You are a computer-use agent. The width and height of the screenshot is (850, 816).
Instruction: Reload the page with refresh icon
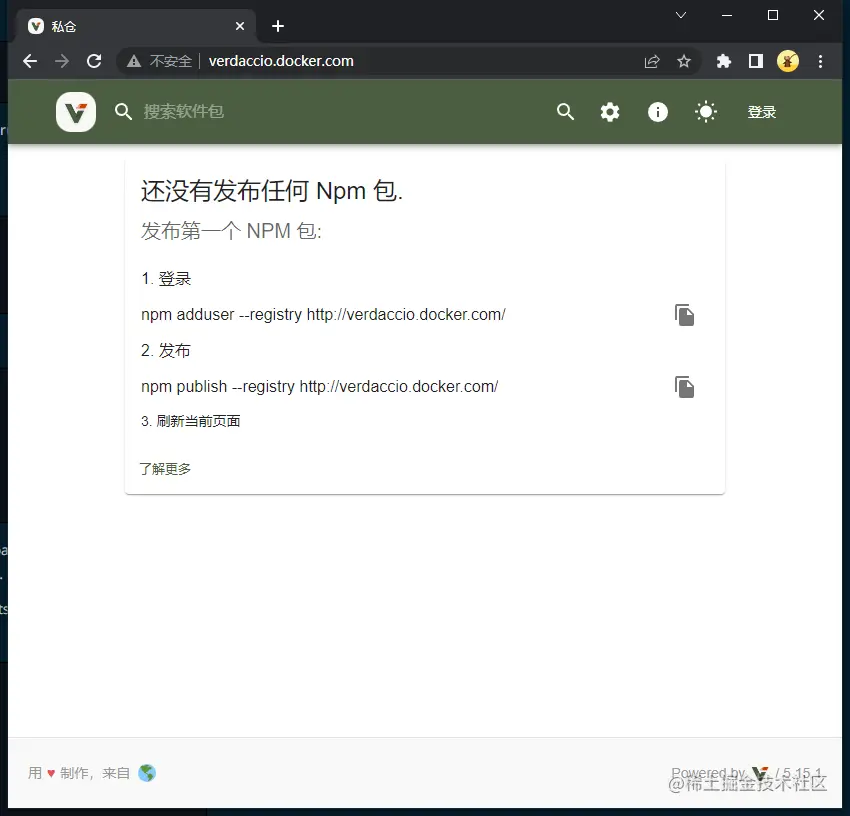pyautogui.click(x=94, y=61)
